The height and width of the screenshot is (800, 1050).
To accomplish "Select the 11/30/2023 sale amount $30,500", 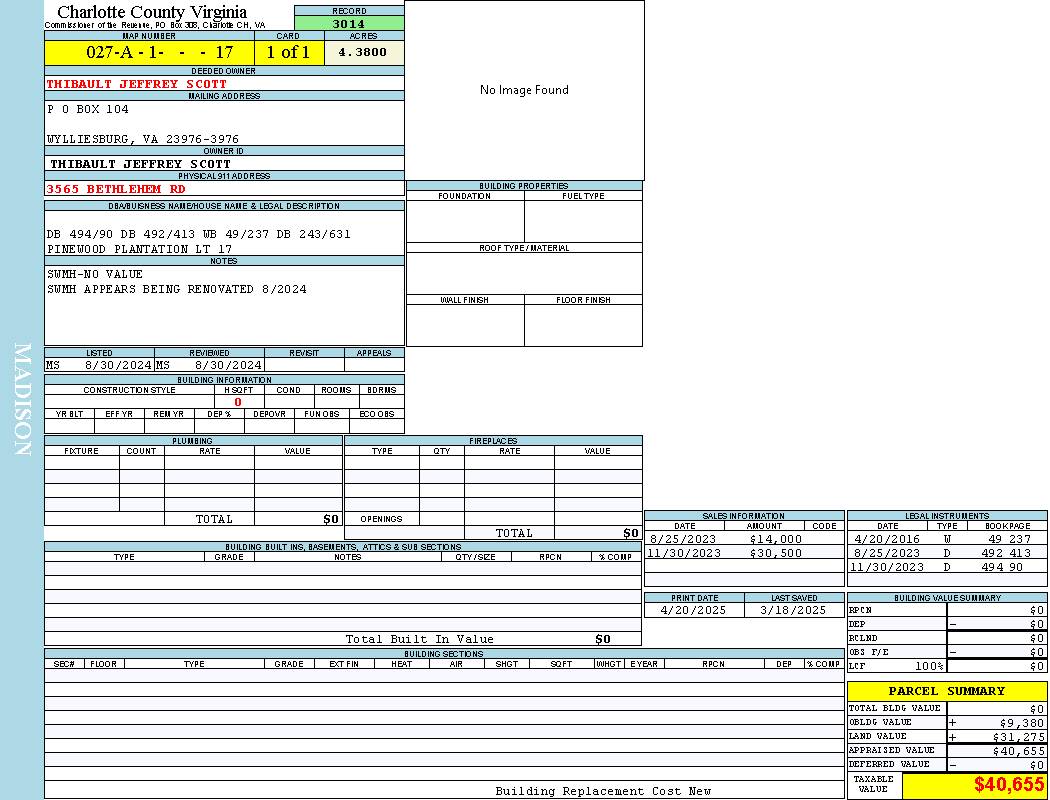I will pyautogui.click(x=775, y=553).
